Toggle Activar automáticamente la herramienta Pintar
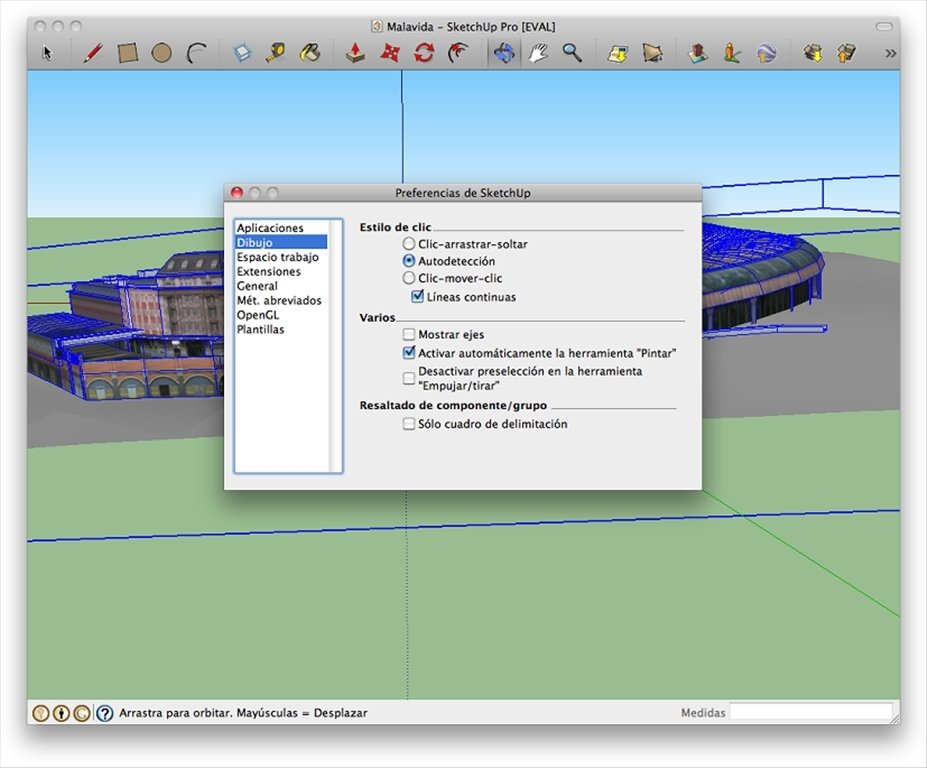This screenshot has width=927, height=768. click(409, 353)
